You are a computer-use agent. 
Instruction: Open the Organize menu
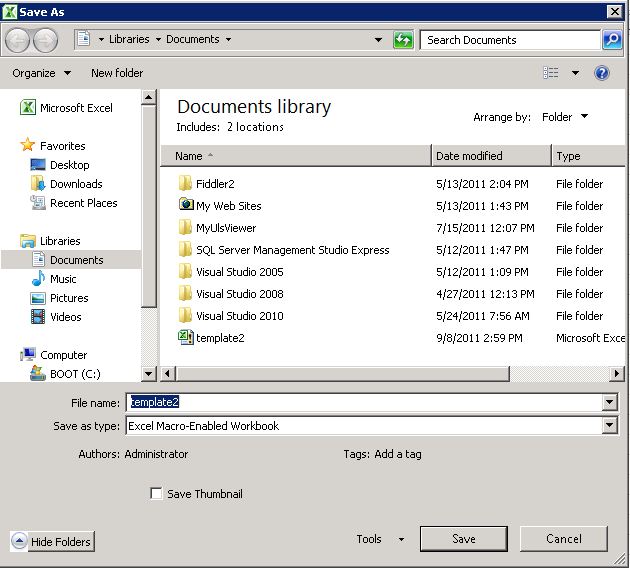(41, 73)
